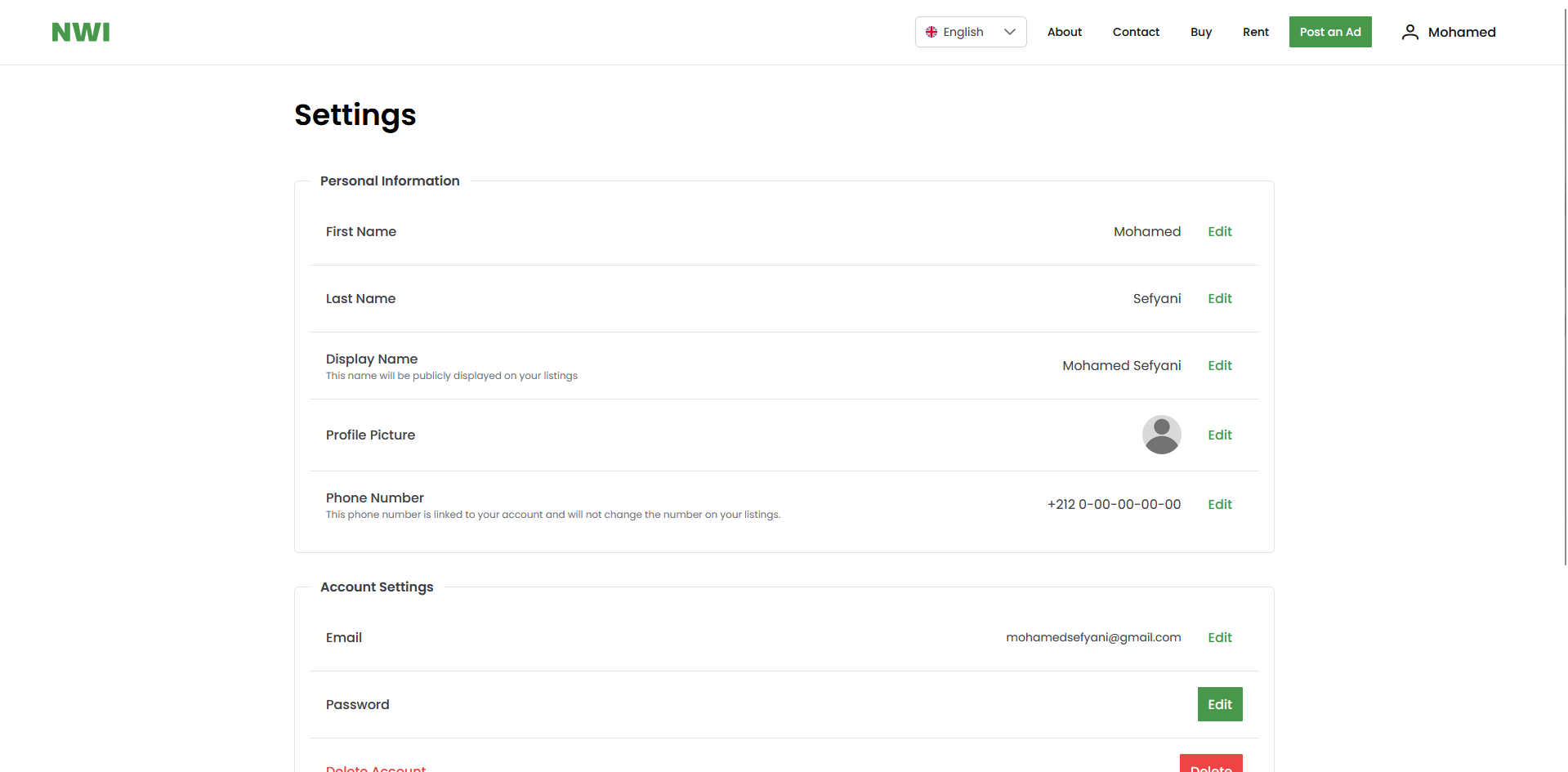Edit the Last Name field
This screenshot has height=772, width=1568.
[1219, 298]
